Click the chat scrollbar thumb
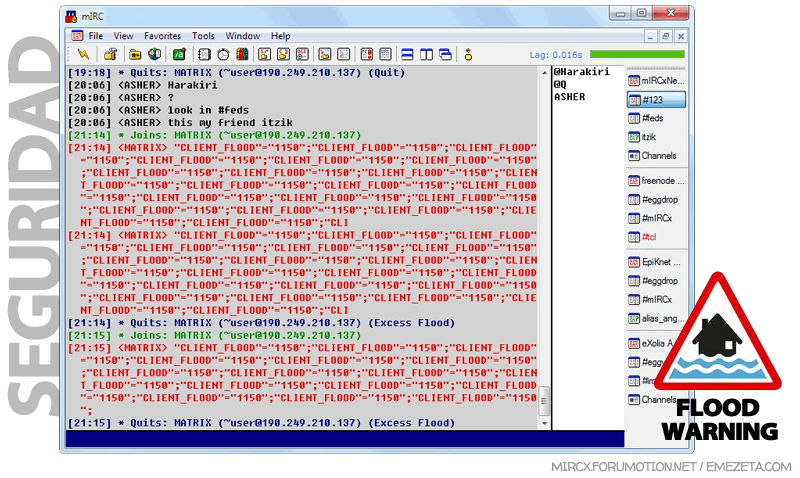The width and height of the screenshot is (800, 478). 544,401
